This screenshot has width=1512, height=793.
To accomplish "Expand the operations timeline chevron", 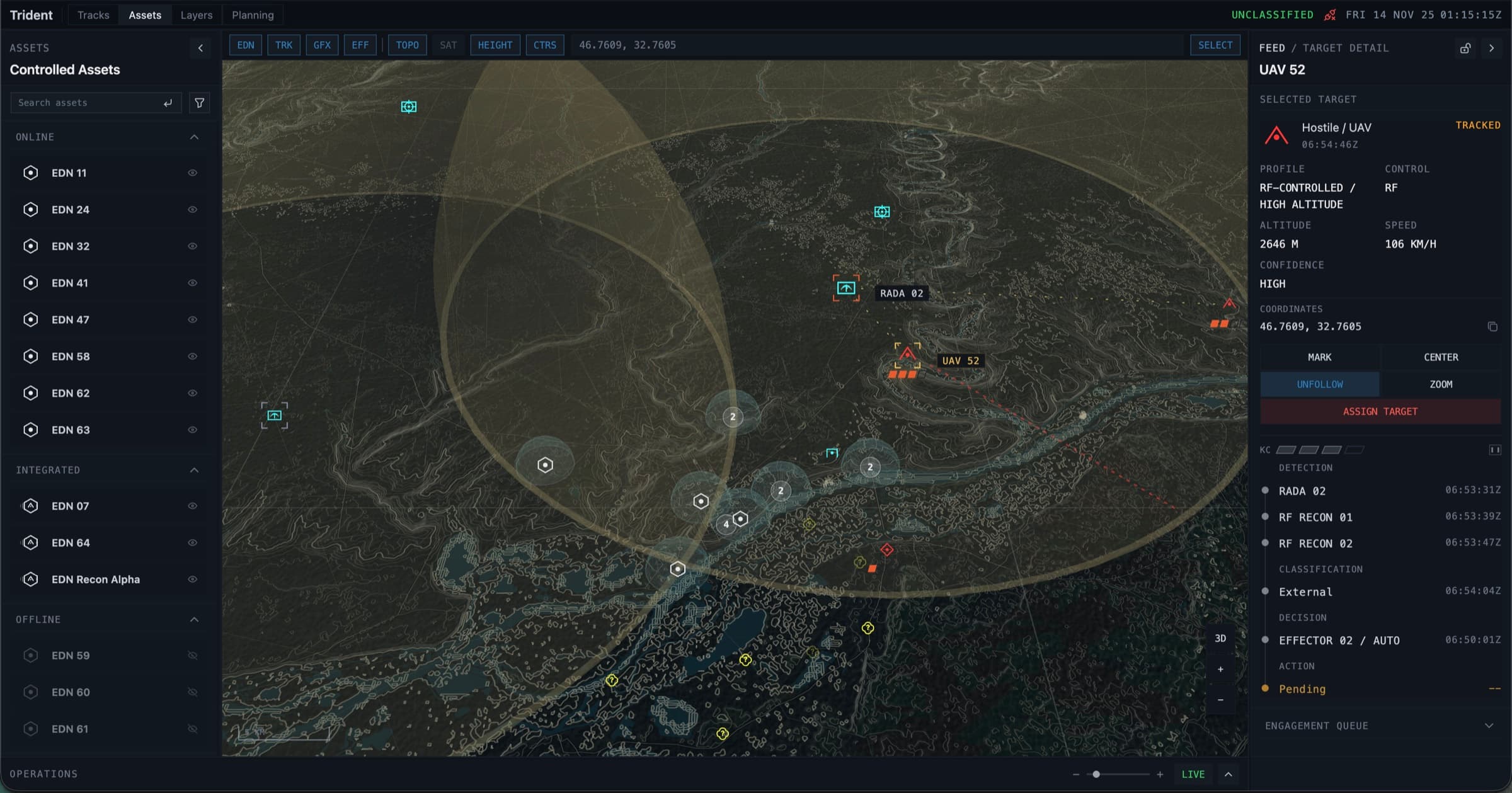I will pos(1228,774).
